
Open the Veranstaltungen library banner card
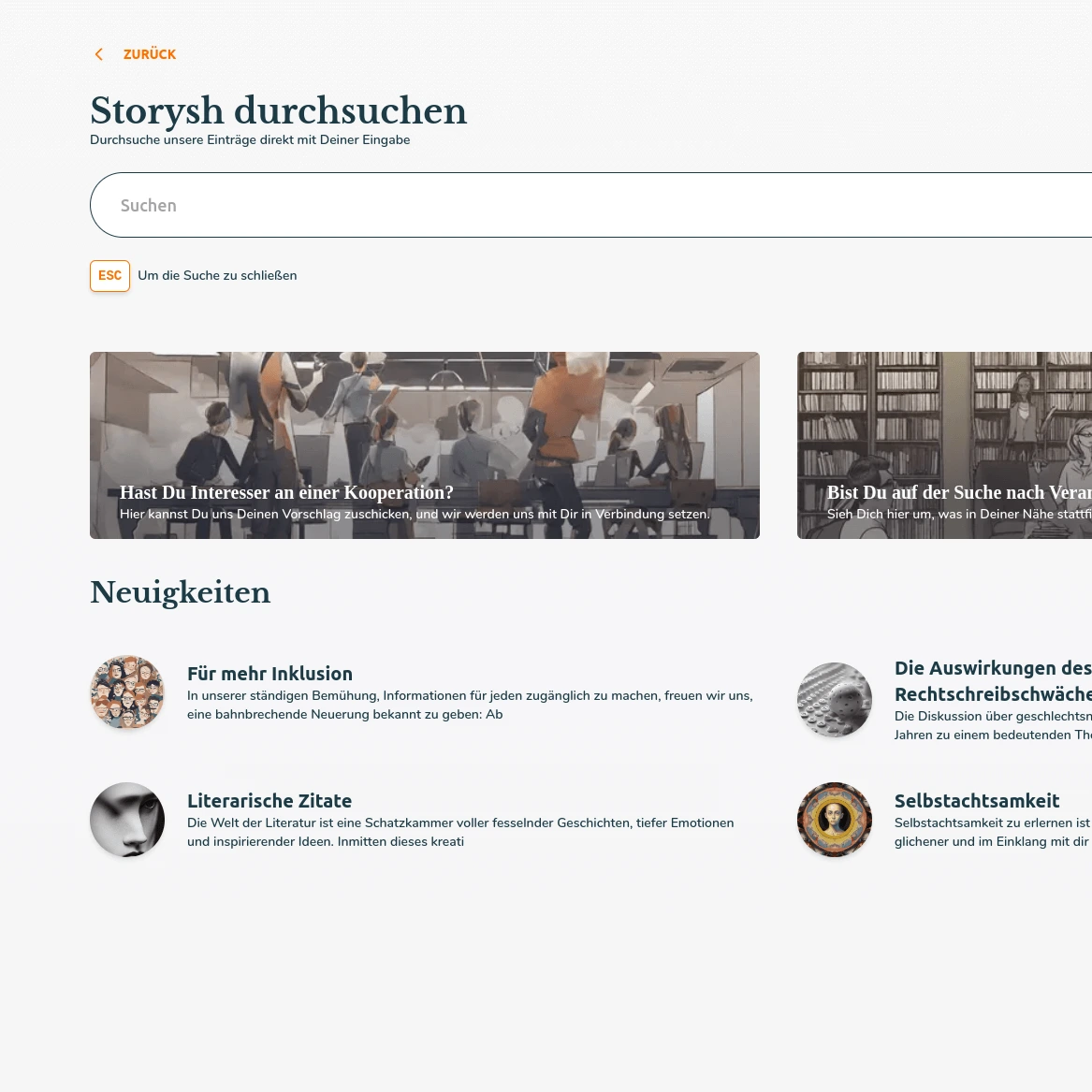tap(944, 445)
